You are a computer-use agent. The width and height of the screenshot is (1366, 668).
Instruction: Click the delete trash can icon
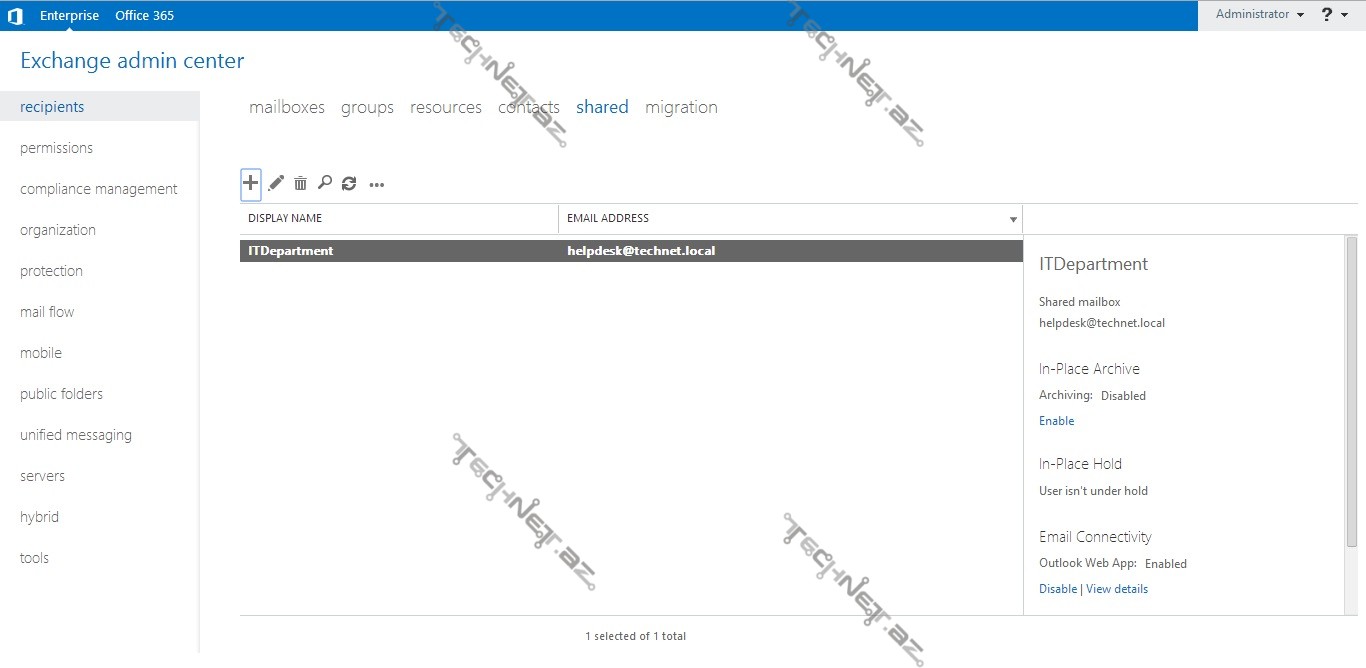[300, 184]
